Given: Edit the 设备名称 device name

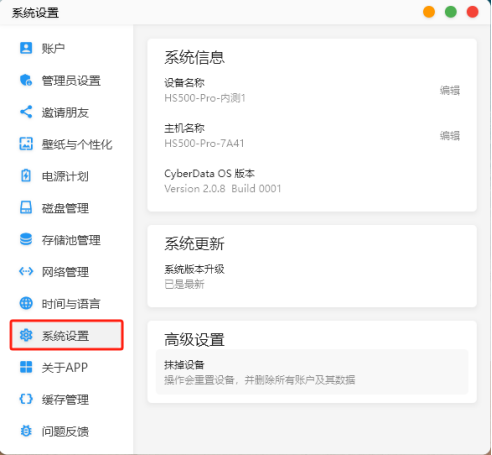Looking at the screenshot, I should (x=450, y=90).
